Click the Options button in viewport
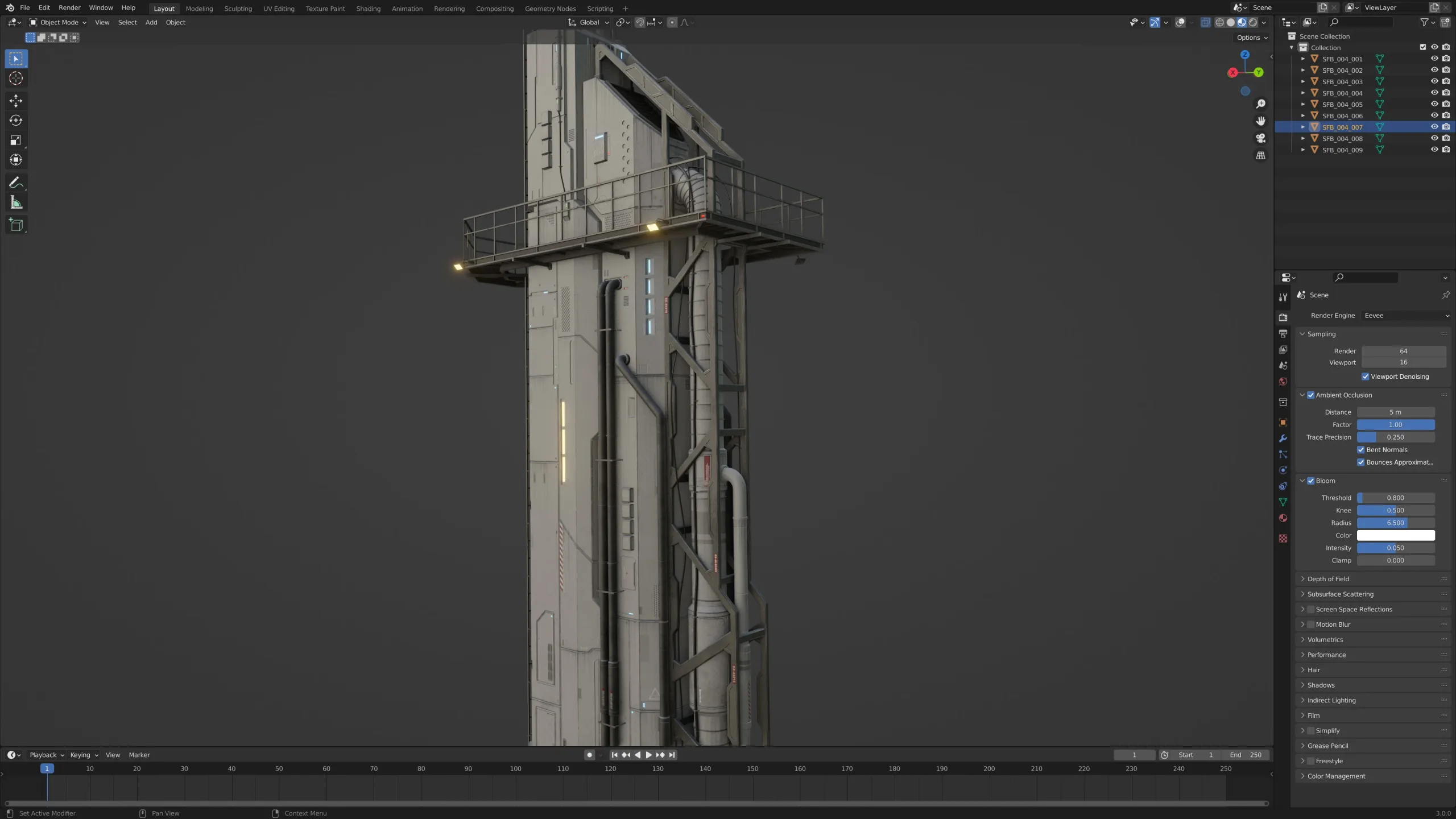The height and width of the screenshot is (819, 1456). click(x=1252, y=38)
